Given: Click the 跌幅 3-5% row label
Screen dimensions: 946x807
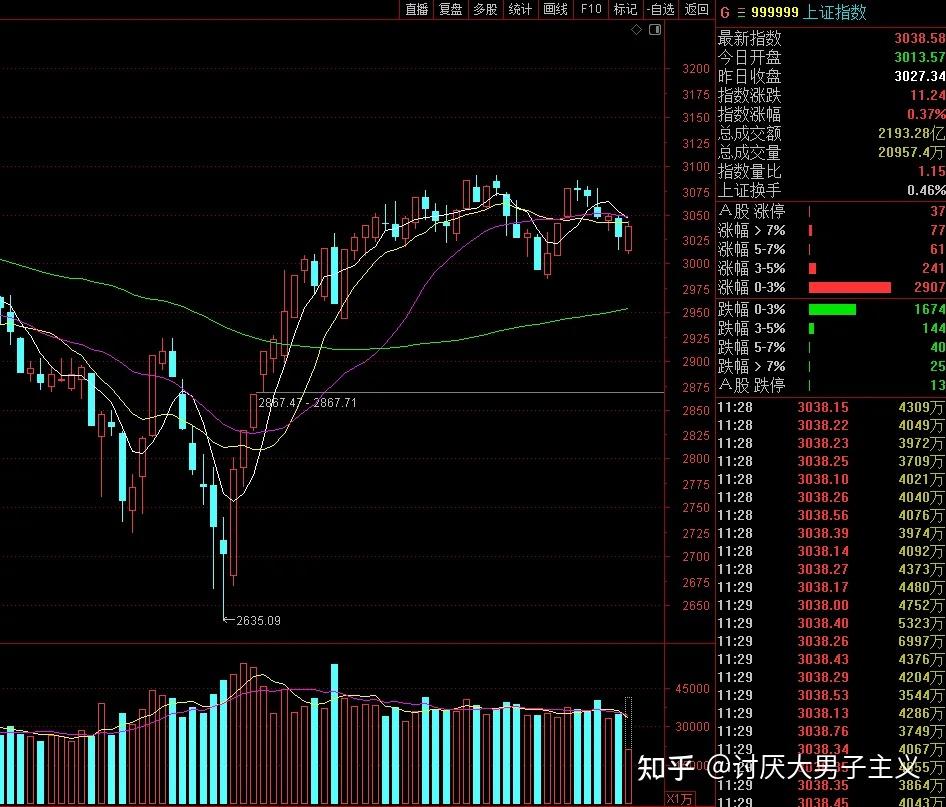Looking at the screenshot, I should (751, 329).
